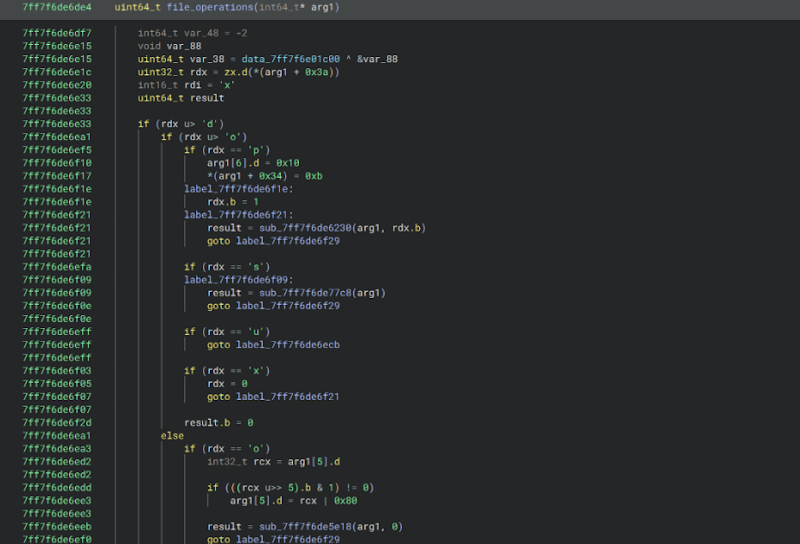The height and width of the screenshot is (544, 800).
Task: Click the condition if (rdx == 'u')
Action: (x=227, y=332)
